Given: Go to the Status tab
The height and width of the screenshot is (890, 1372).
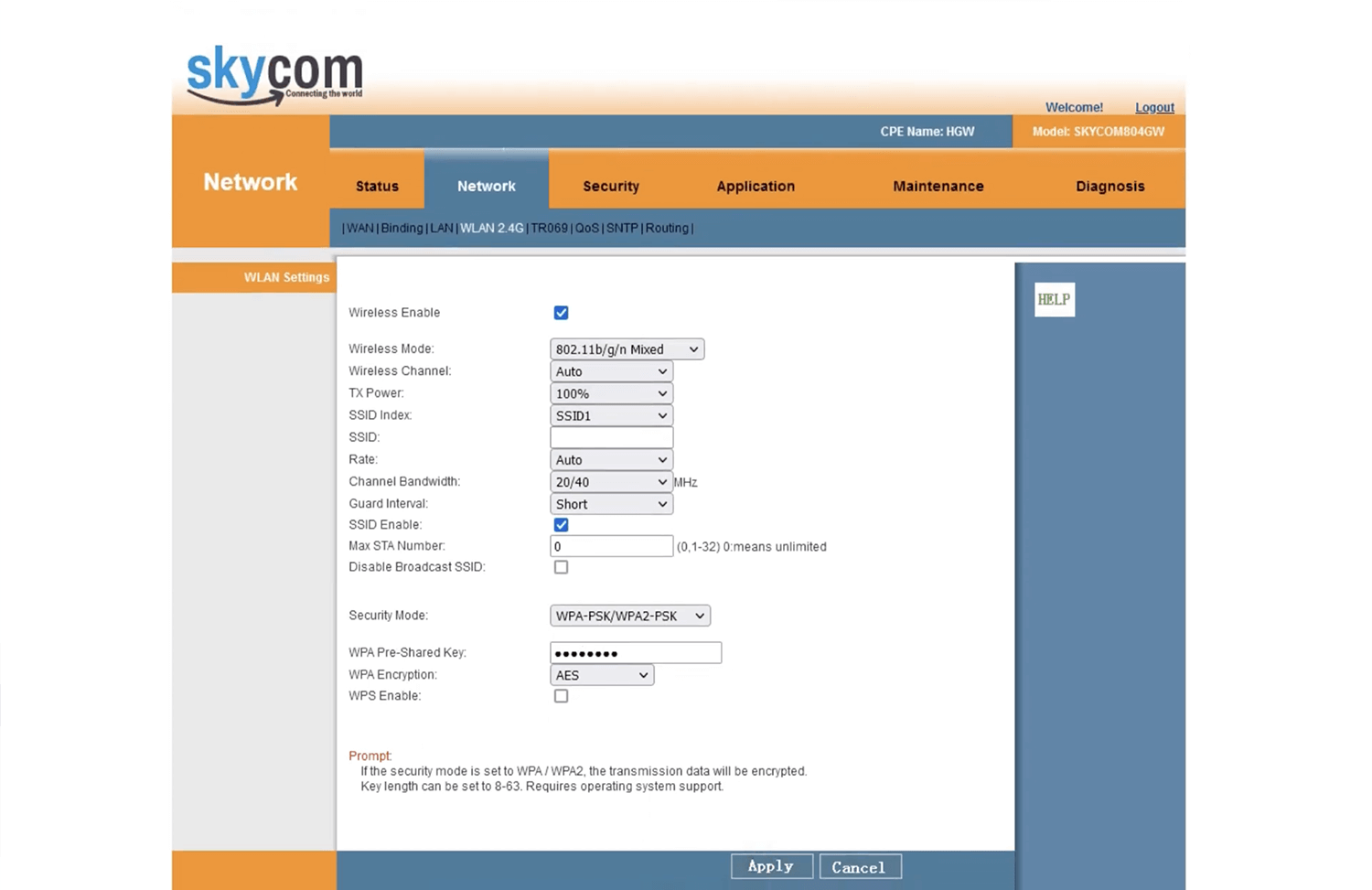Looking at the screenshot, I should (377, 186).
